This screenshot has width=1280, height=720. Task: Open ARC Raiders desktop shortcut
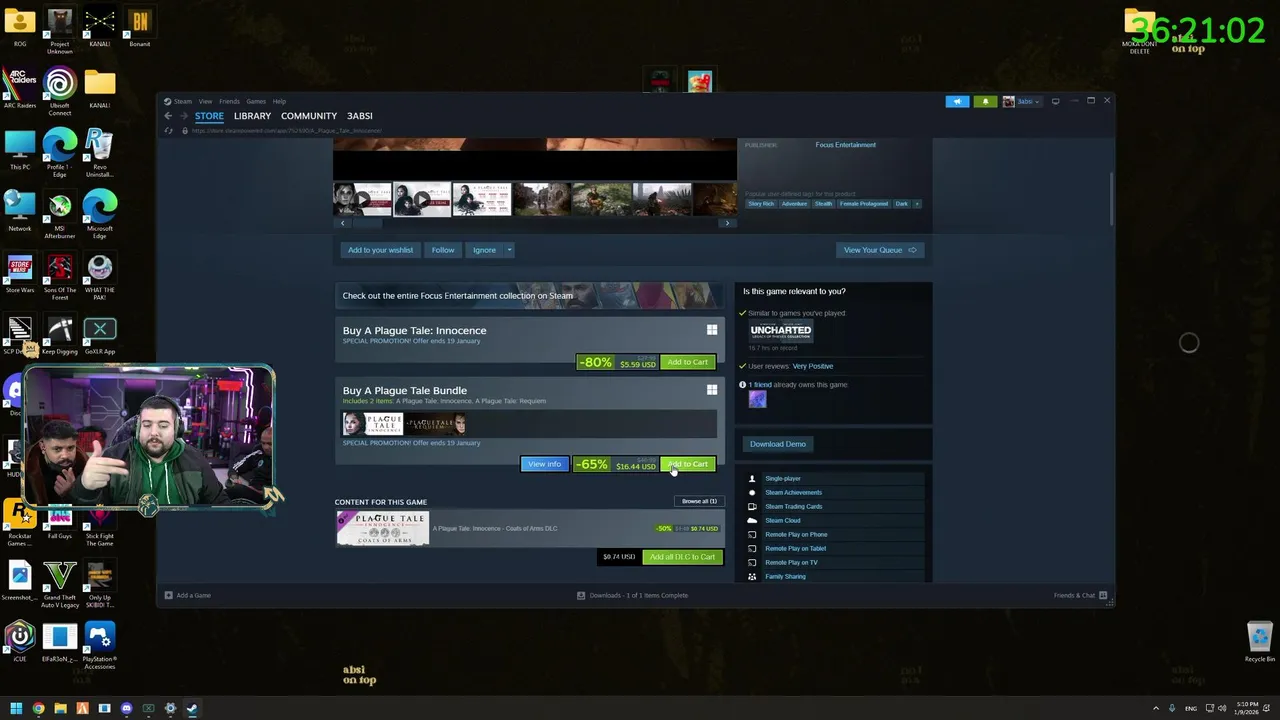pyautogui.click(x=20, y=88)
